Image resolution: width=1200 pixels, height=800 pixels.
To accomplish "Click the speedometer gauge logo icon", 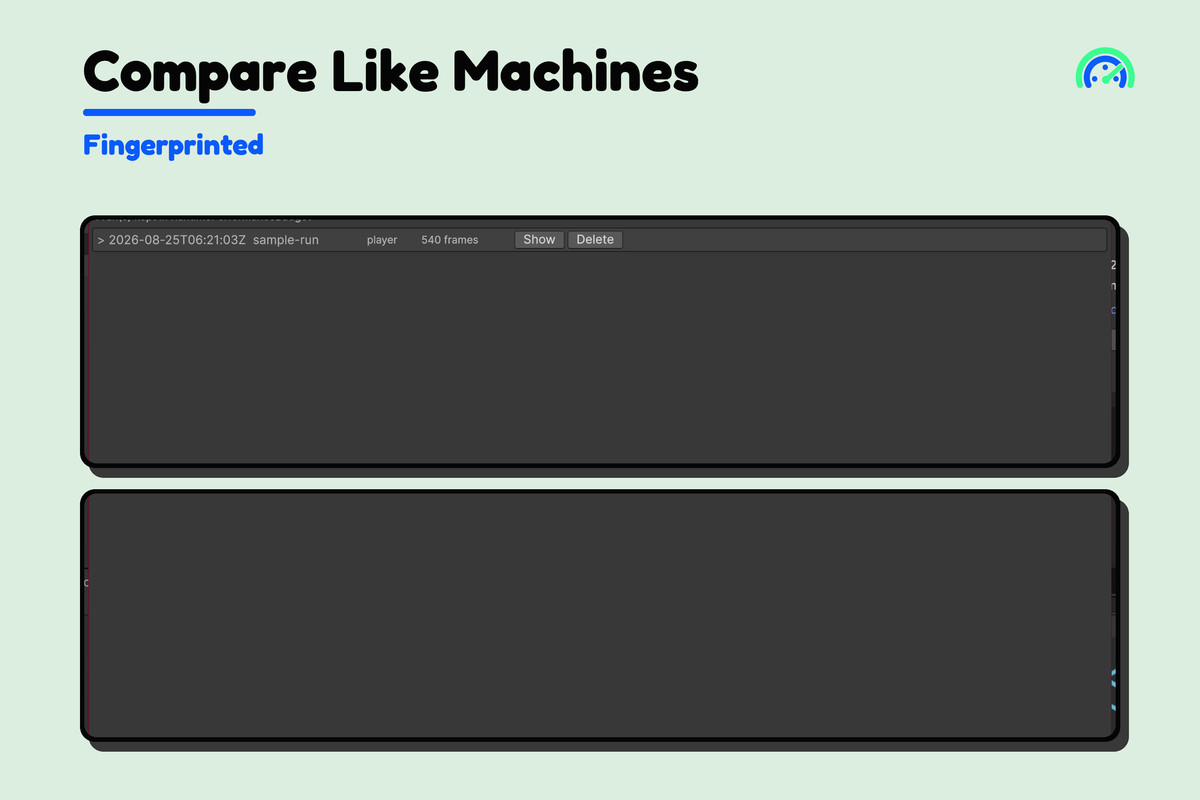I will [x=1105, y=69].
